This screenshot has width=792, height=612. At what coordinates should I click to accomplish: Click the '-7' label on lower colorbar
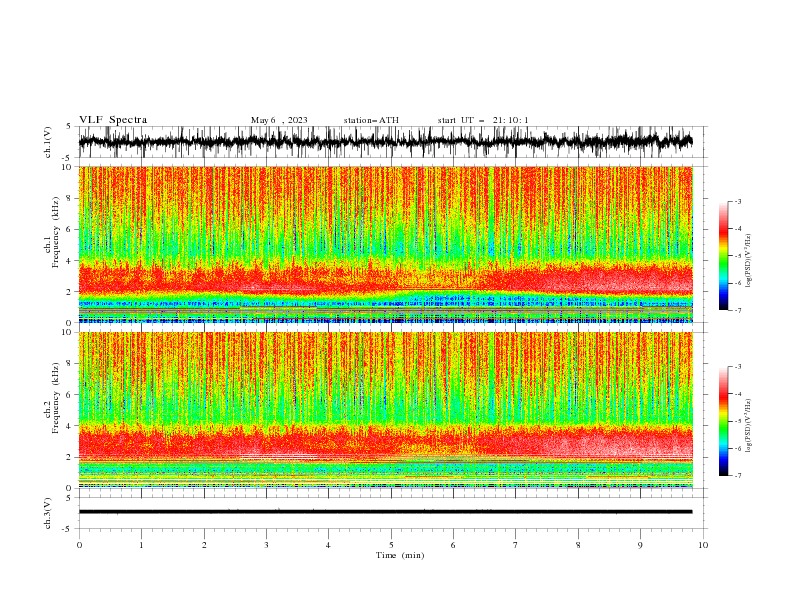click(737, 475)
